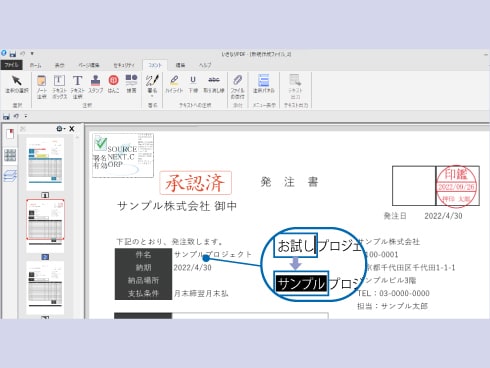The height and width of the screenshot is (368, 490).
Task: Click undo icon in lower quick toolbar
Action: click(16, 116)
